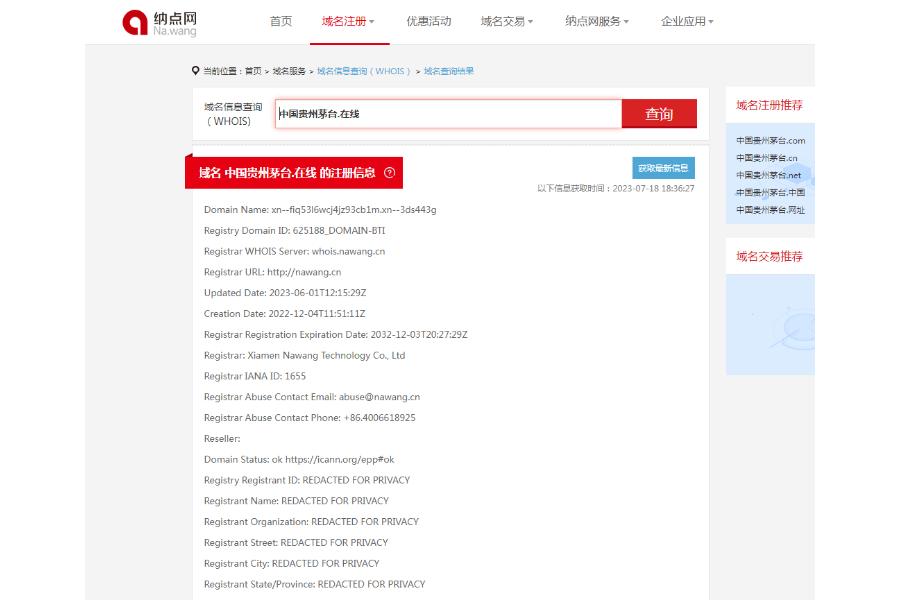Click Registry Domain ID 625188_DOMAIN-BTI line
Viewport: 900px width, 600px height.
click(x=294, y=230)
